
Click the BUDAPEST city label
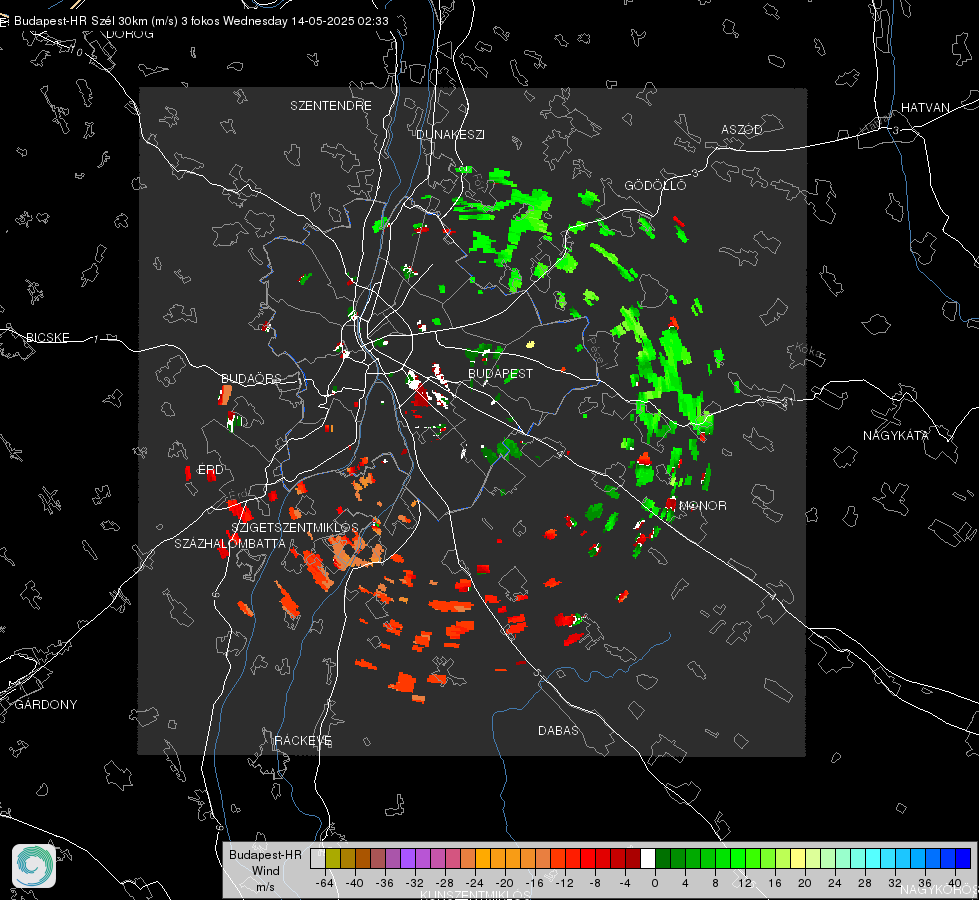[x=501, y=373]
